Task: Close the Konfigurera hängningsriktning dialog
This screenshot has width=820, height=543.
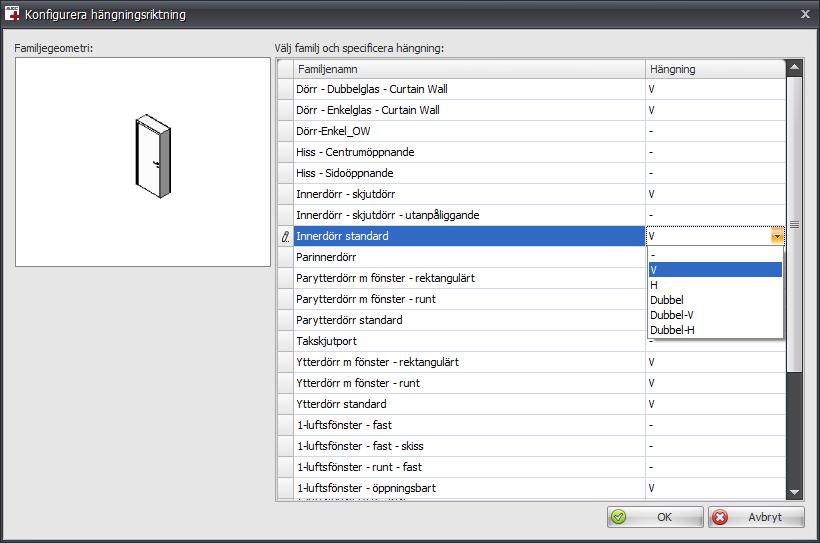Action: tap(805, 14)
